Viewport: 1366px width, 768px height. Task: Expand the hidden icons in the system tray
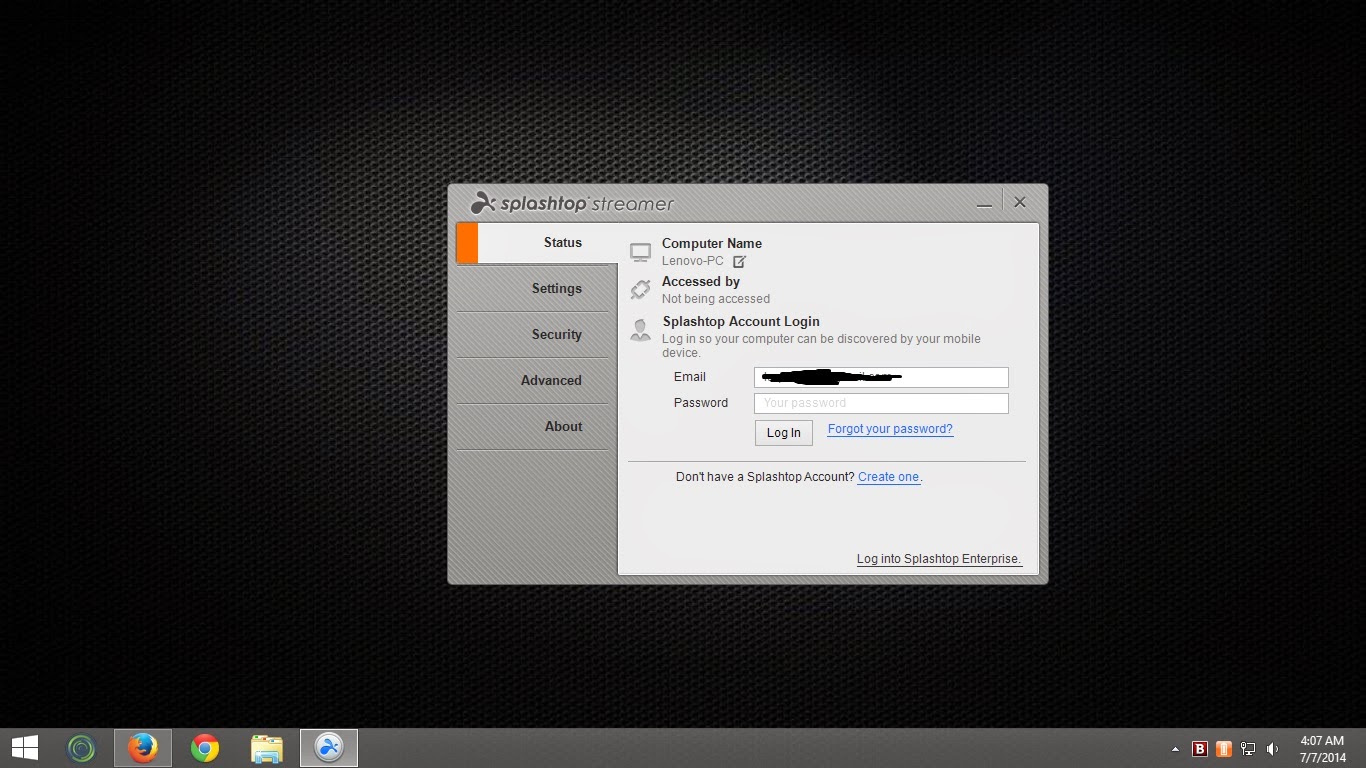1176,747
